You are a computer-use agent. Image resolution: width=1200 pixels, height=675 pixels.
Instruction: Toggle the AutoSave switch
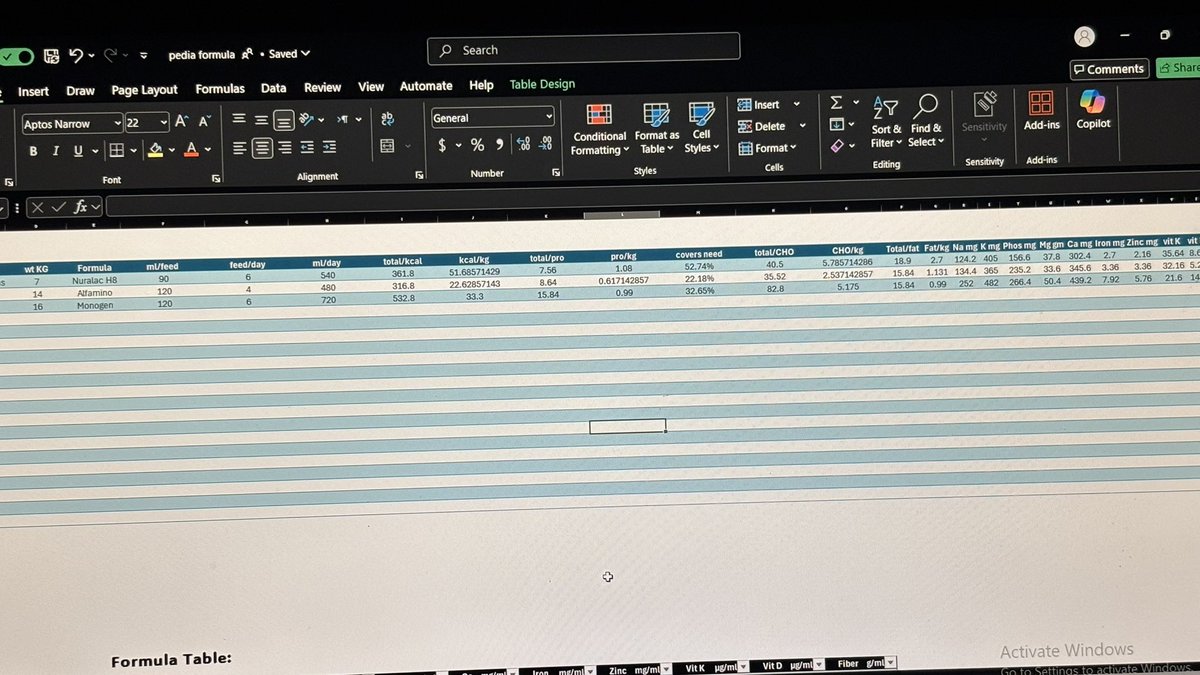[16, 57]
